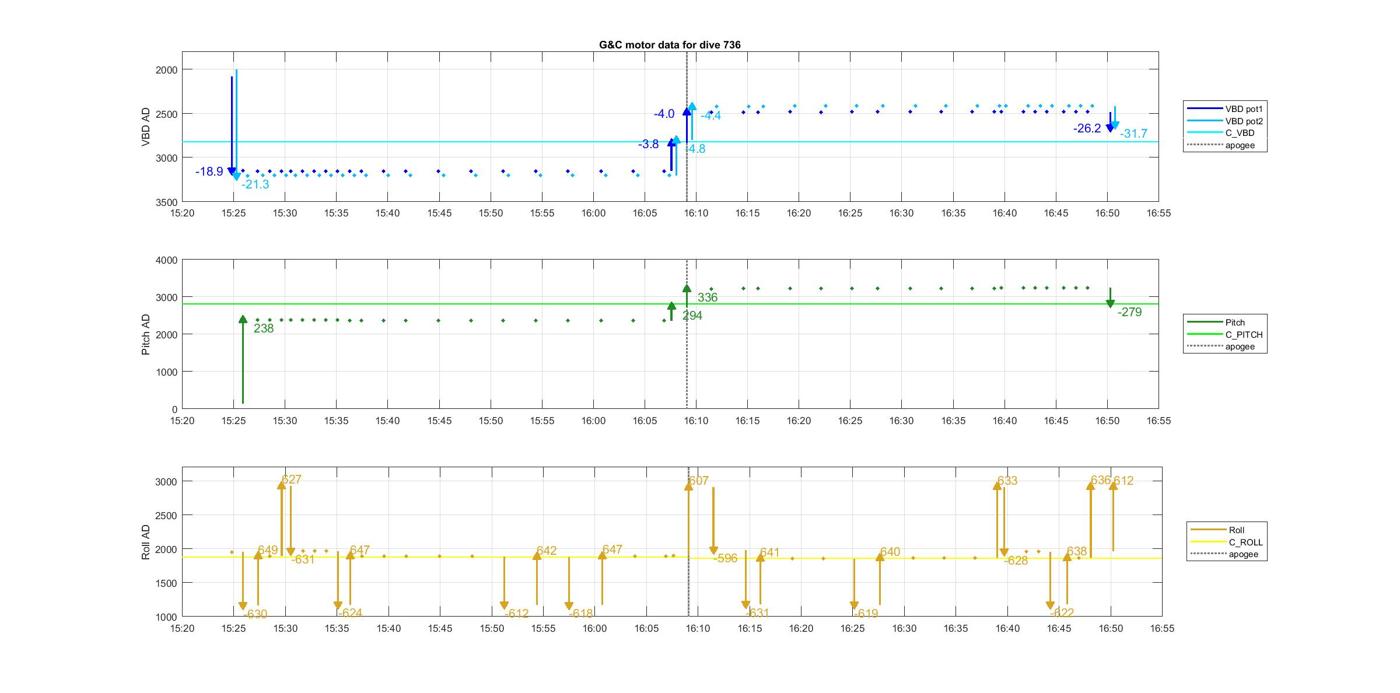
Task: Click the '-279' pitch data label
Action: pyautogui.click(x=1129, y=313)
